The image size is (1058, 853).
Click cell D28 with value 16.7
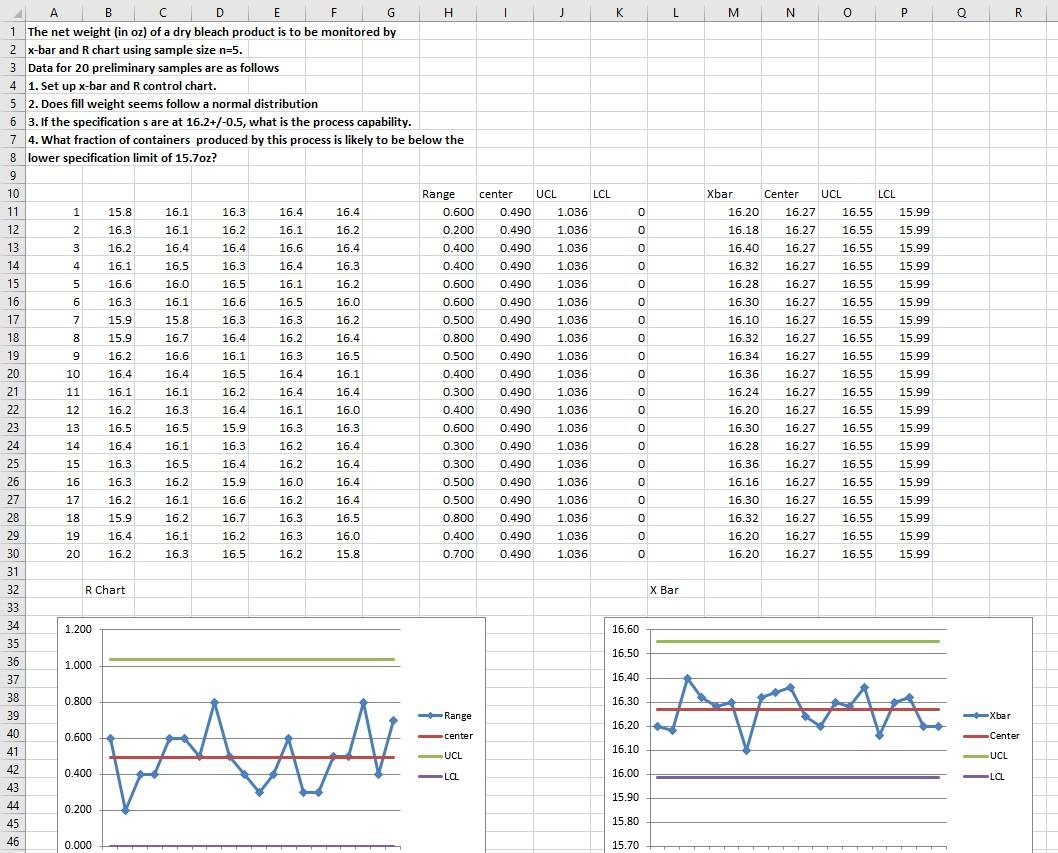point(219,518)
